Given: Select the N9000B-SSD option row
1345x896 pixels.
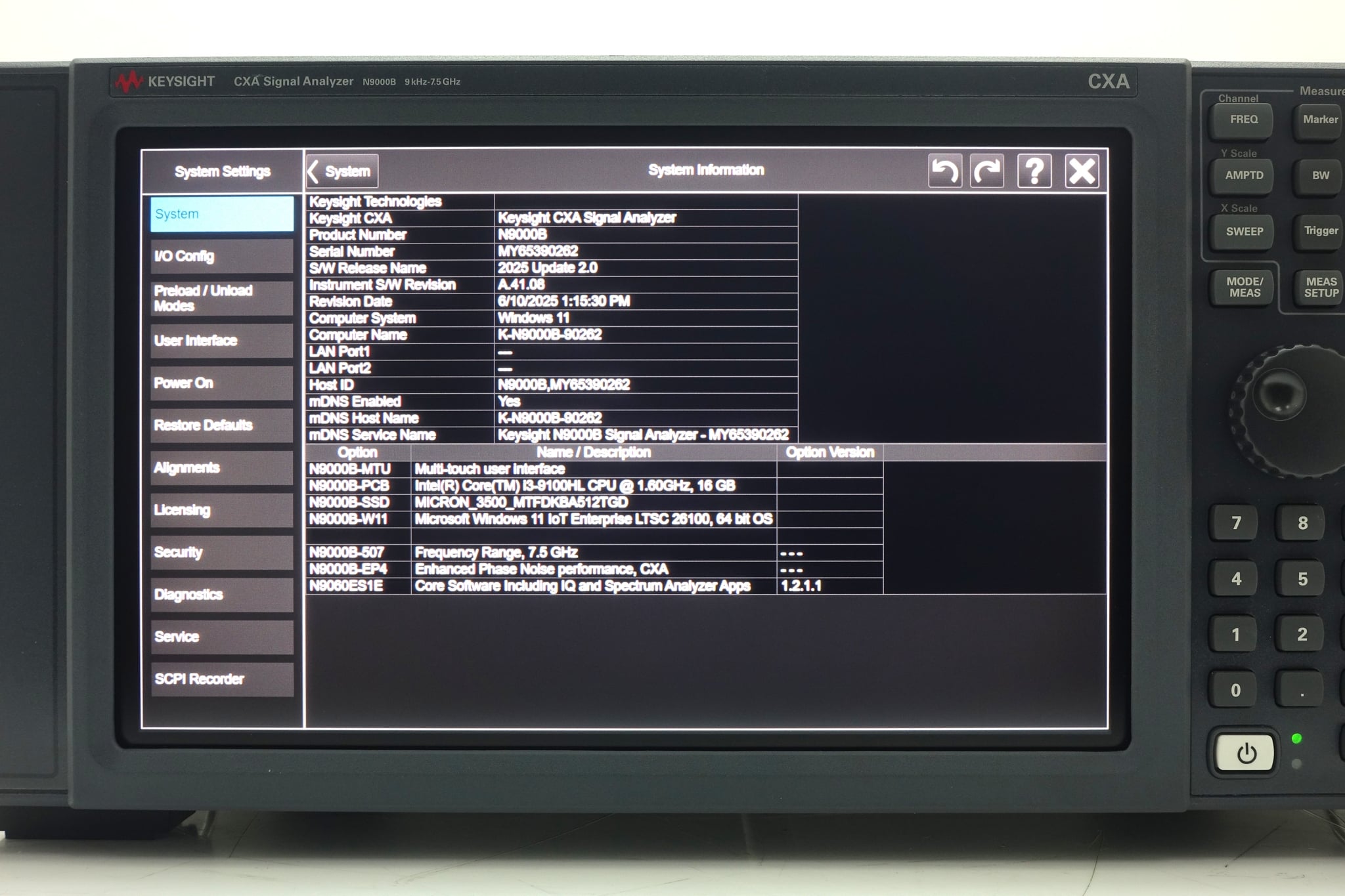Looking at the screenshot, I should coord(594,503).
